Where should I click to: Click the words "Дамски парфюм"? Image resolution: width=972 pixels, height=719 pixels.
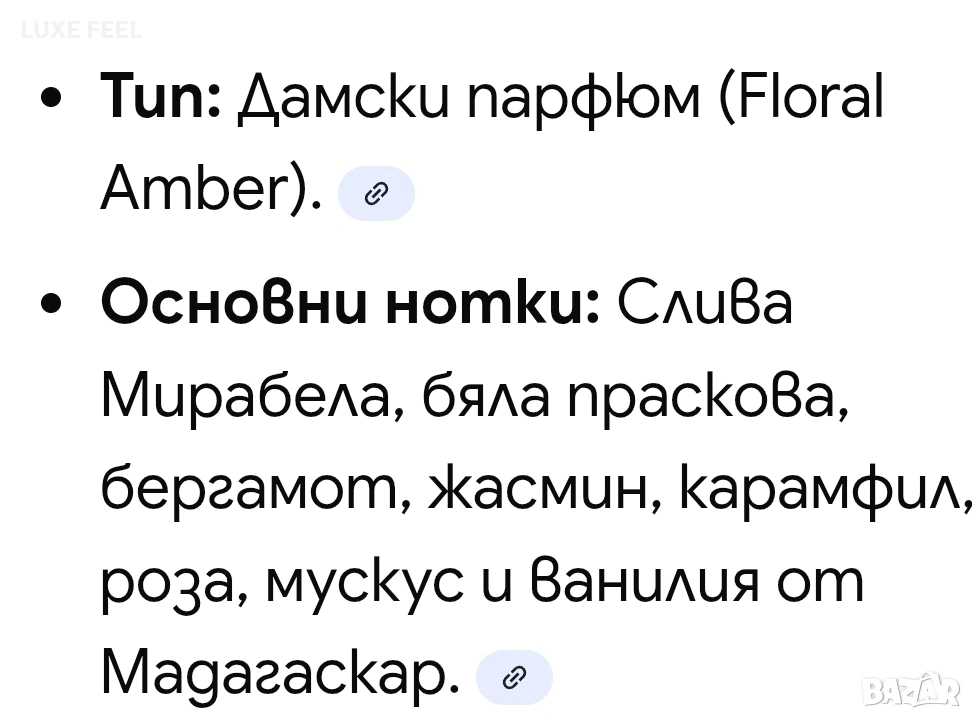(469, 101)
